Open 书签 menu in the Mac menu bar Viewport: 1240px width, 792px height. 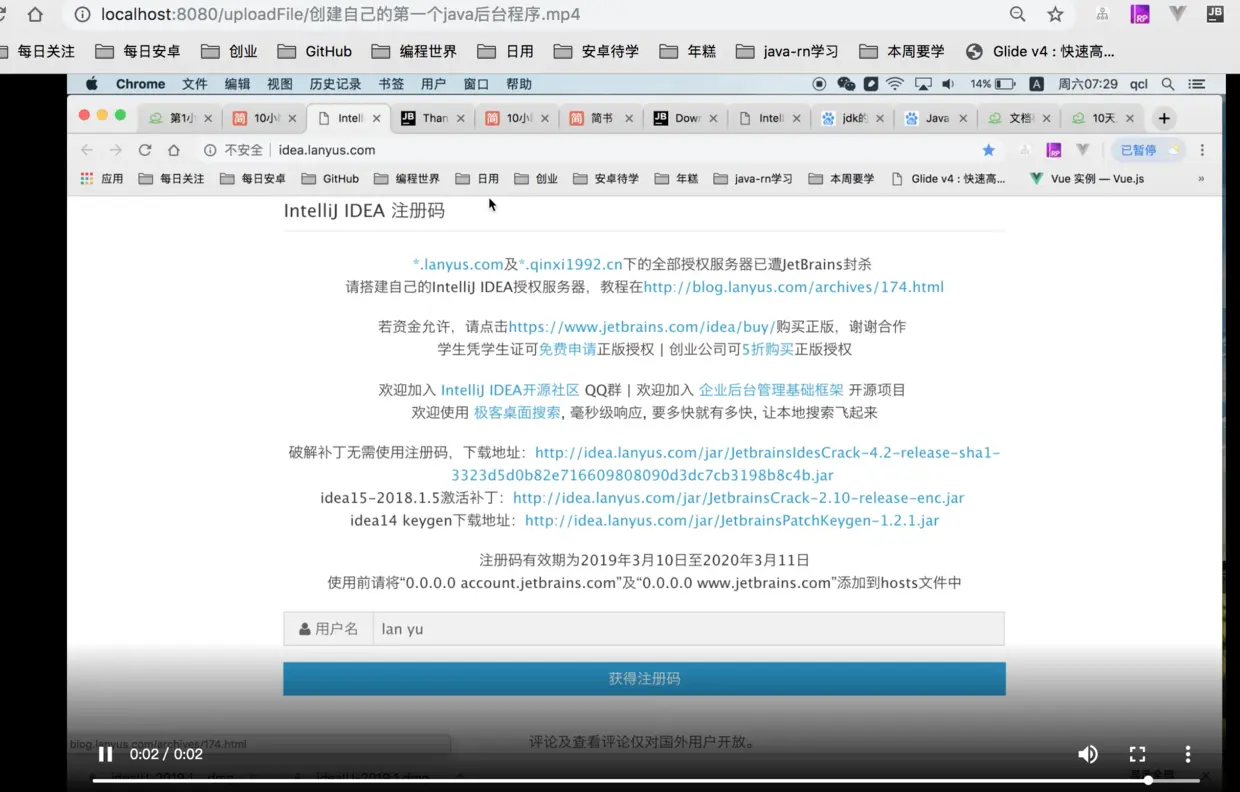(x=391, y=84)
